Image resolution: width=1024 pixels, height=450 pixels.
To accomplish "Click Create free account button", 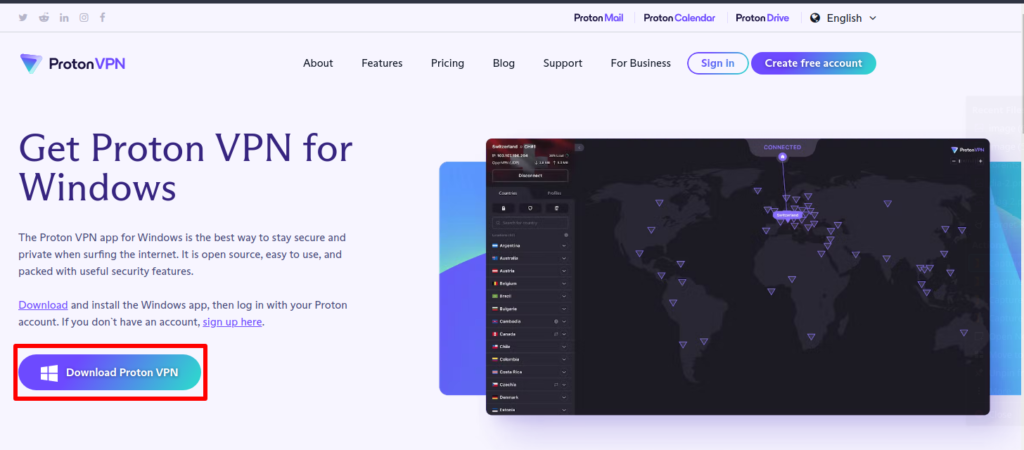I will (x=813, y=63).
